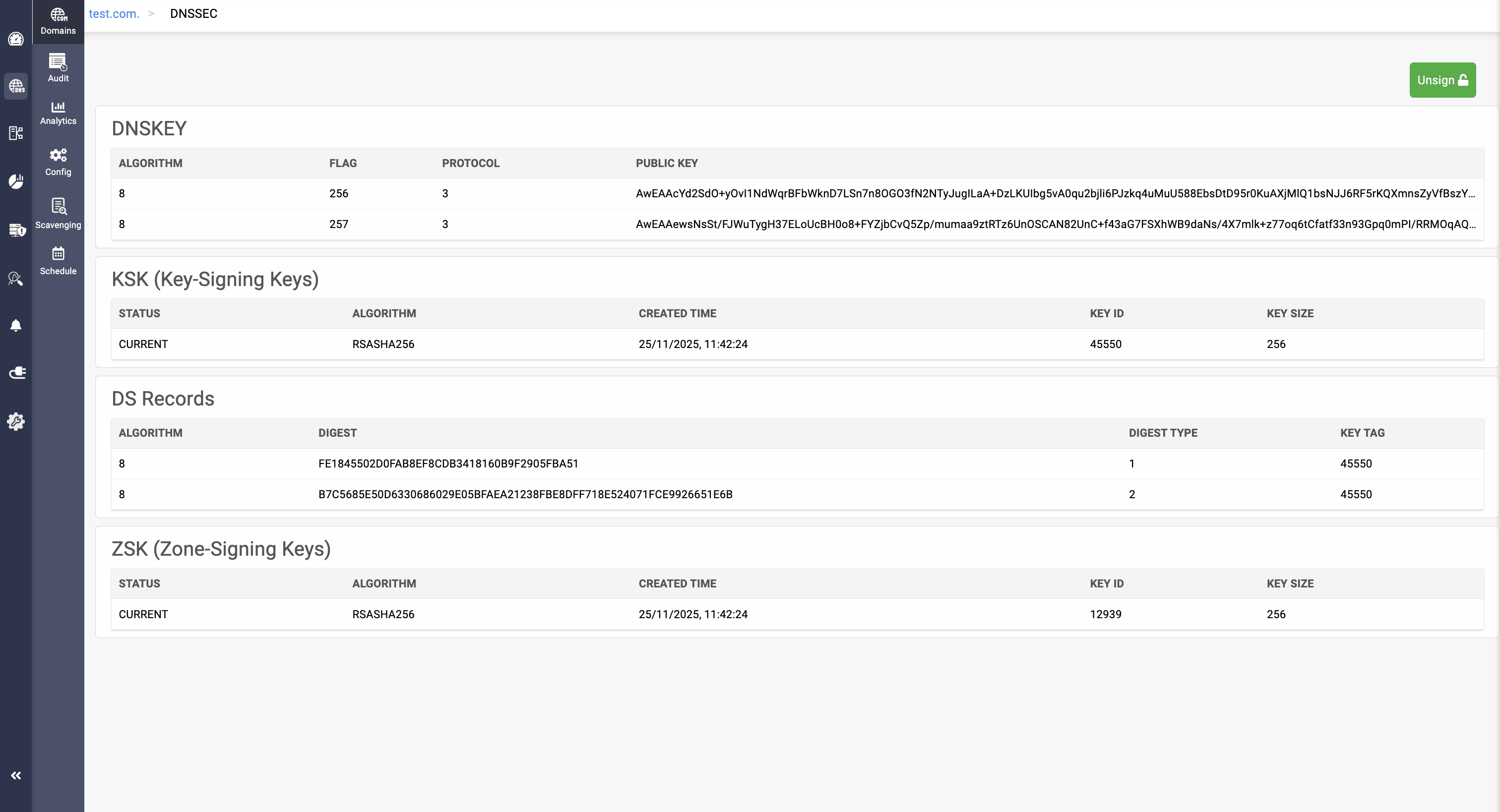Click the truncated public key for flag 257
Screen dimensions: 1500x812
(x=1055, y=224)
